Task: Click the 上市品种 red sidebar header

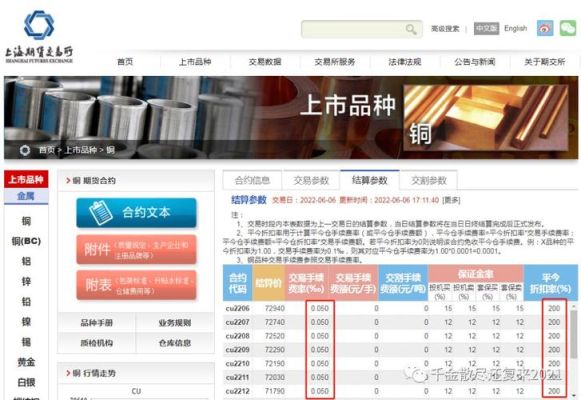Action: pyautogui.click(x=26, y=180)
